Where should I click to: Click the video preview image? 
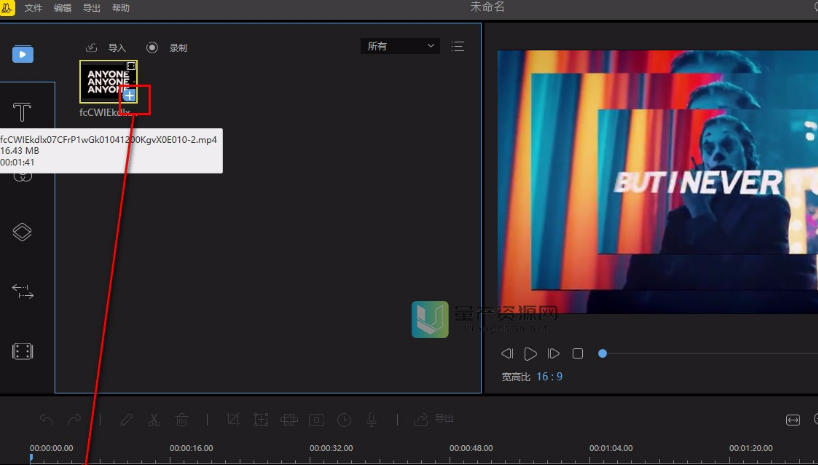657,182
